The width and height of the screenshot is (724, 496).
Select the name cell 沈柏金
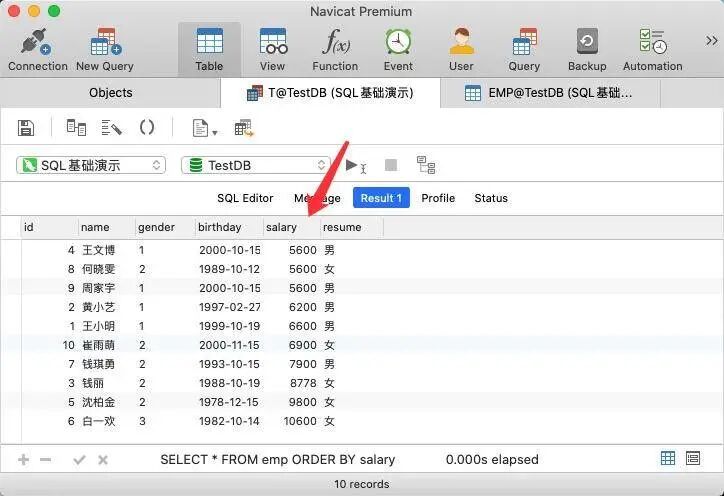pos(98,402)
